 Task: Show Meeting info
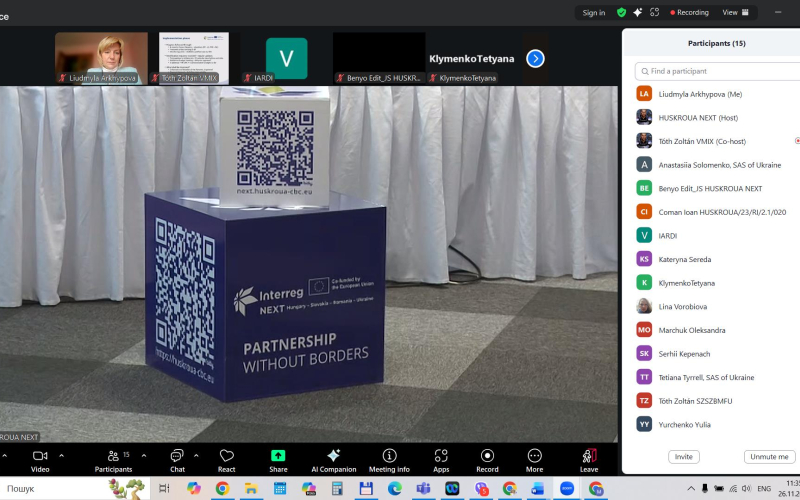click(x=389, y=458)
